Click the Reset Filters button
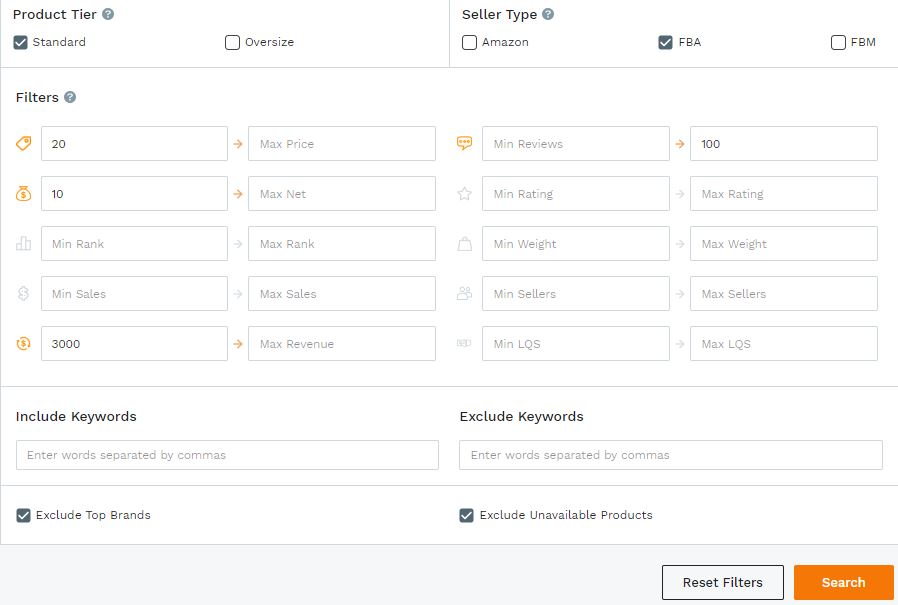 point(723,582)
